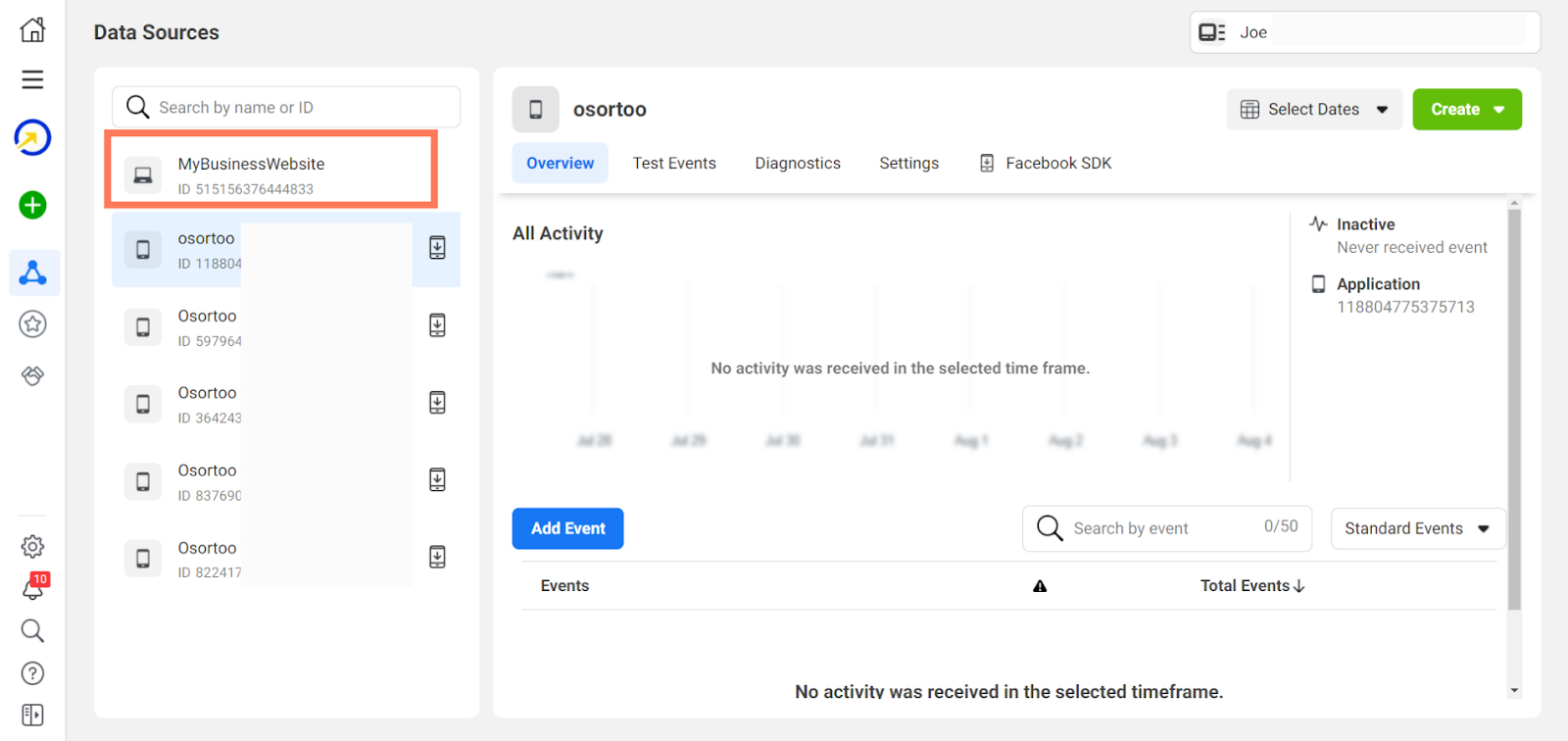Click the Add Event button
The image size is (1568, 741).
pos(567,528)
